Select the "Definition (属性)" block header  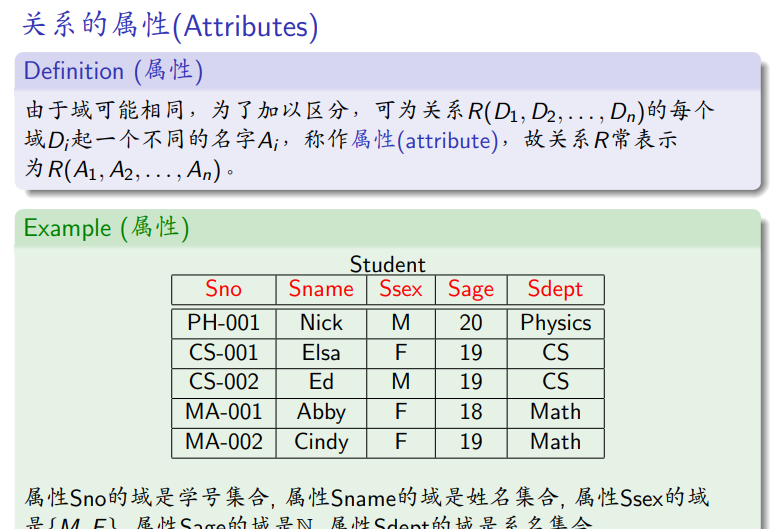[113, 71]
